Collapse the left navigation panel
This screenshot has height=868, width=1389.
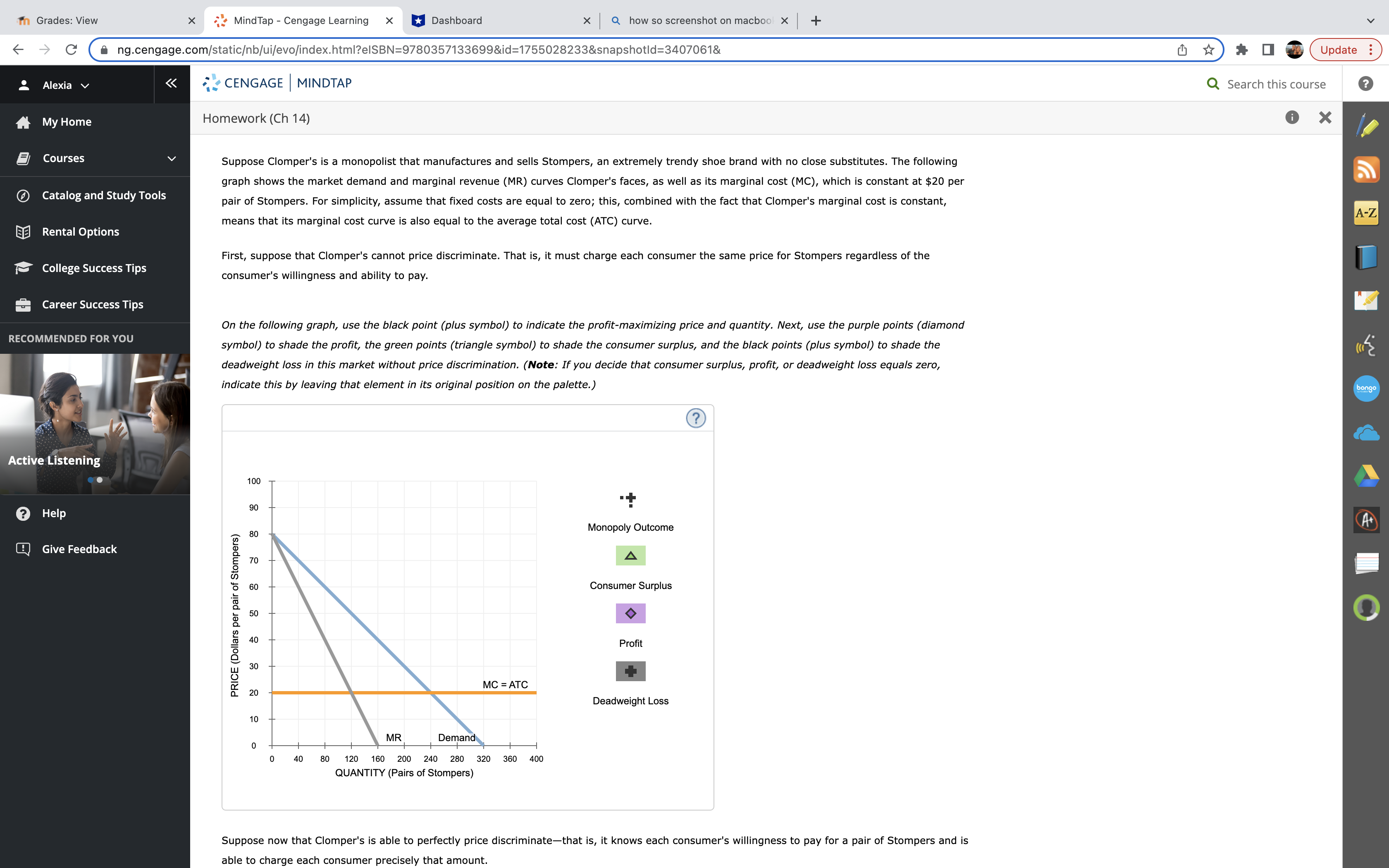coord(170,83)
